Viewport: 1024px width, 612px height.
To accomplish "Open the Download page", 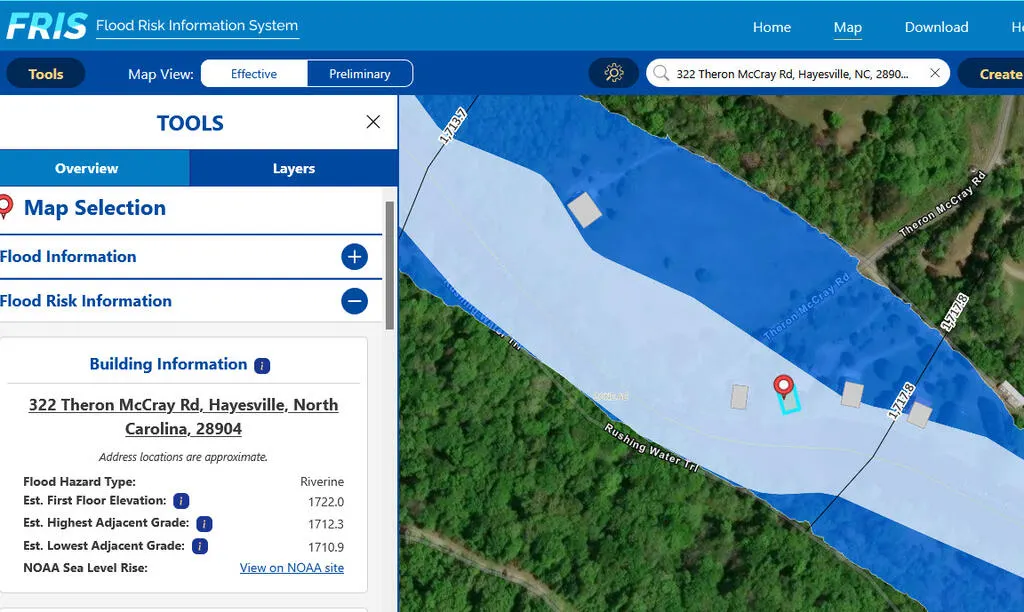I will (x=936, y=27).
